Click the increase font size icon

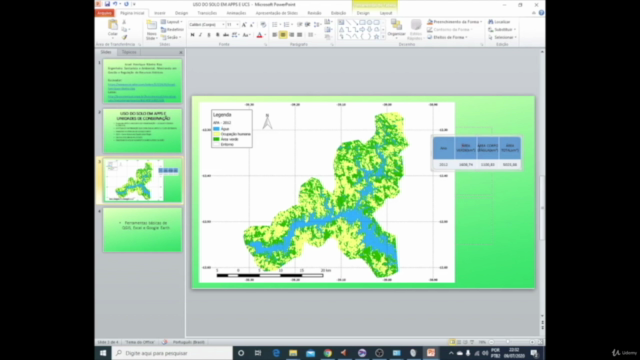(244, 25)
